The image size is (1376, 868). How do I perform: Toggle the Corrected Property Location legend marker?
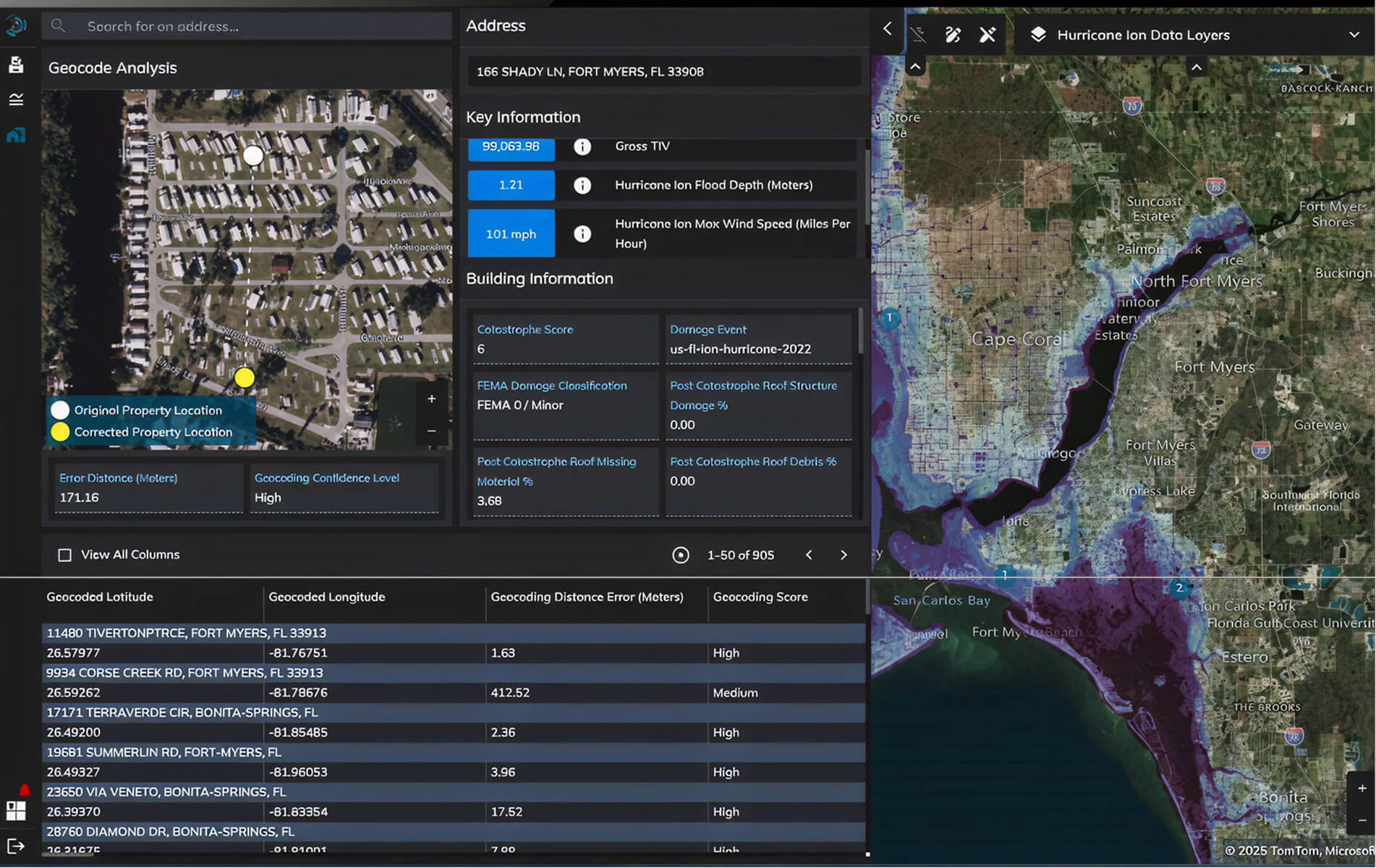tap(61, 432)
